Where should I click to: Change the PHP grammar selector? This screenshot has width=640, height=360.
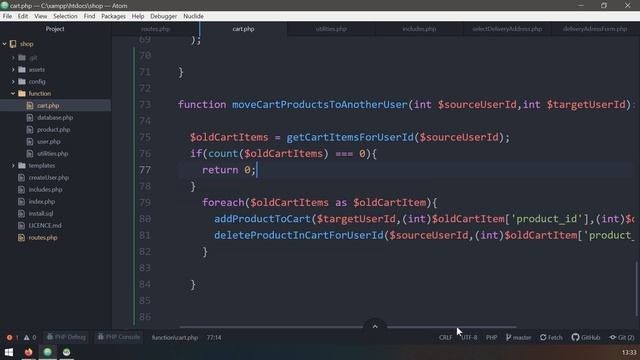tap(491, 338)
